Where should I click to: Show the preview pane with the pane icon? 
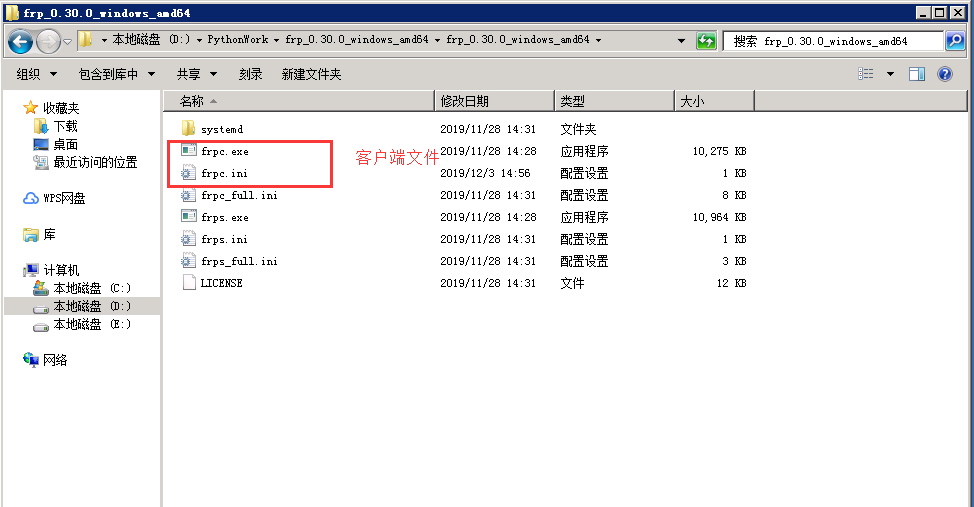click(x=917, y=74)
